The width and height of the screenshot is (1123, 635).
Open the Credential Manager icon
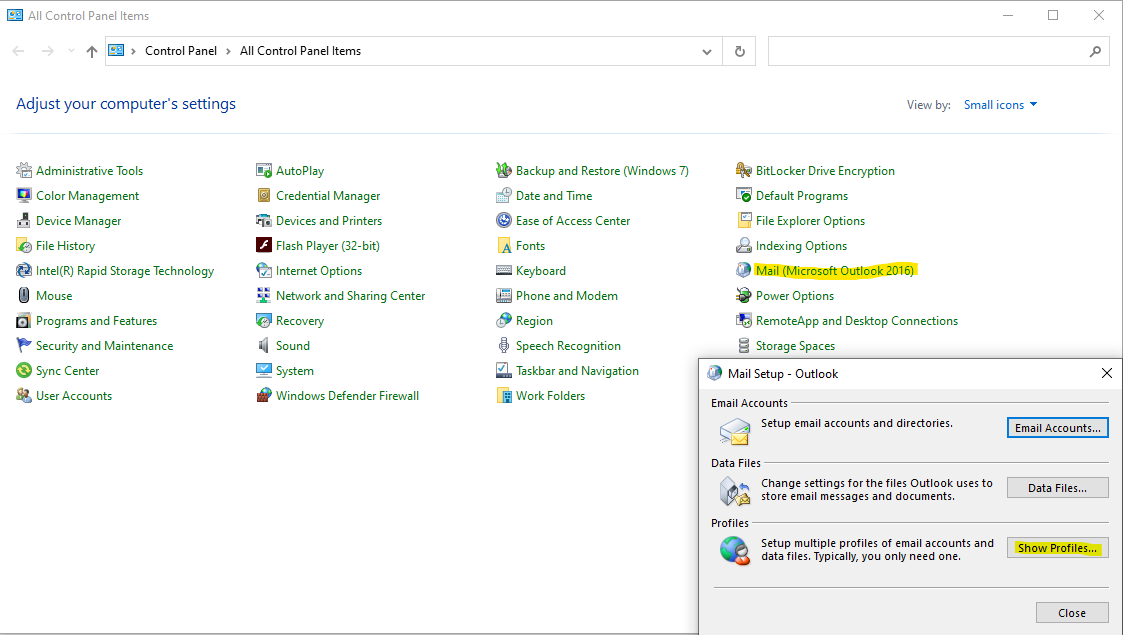(x=264, y=196)
